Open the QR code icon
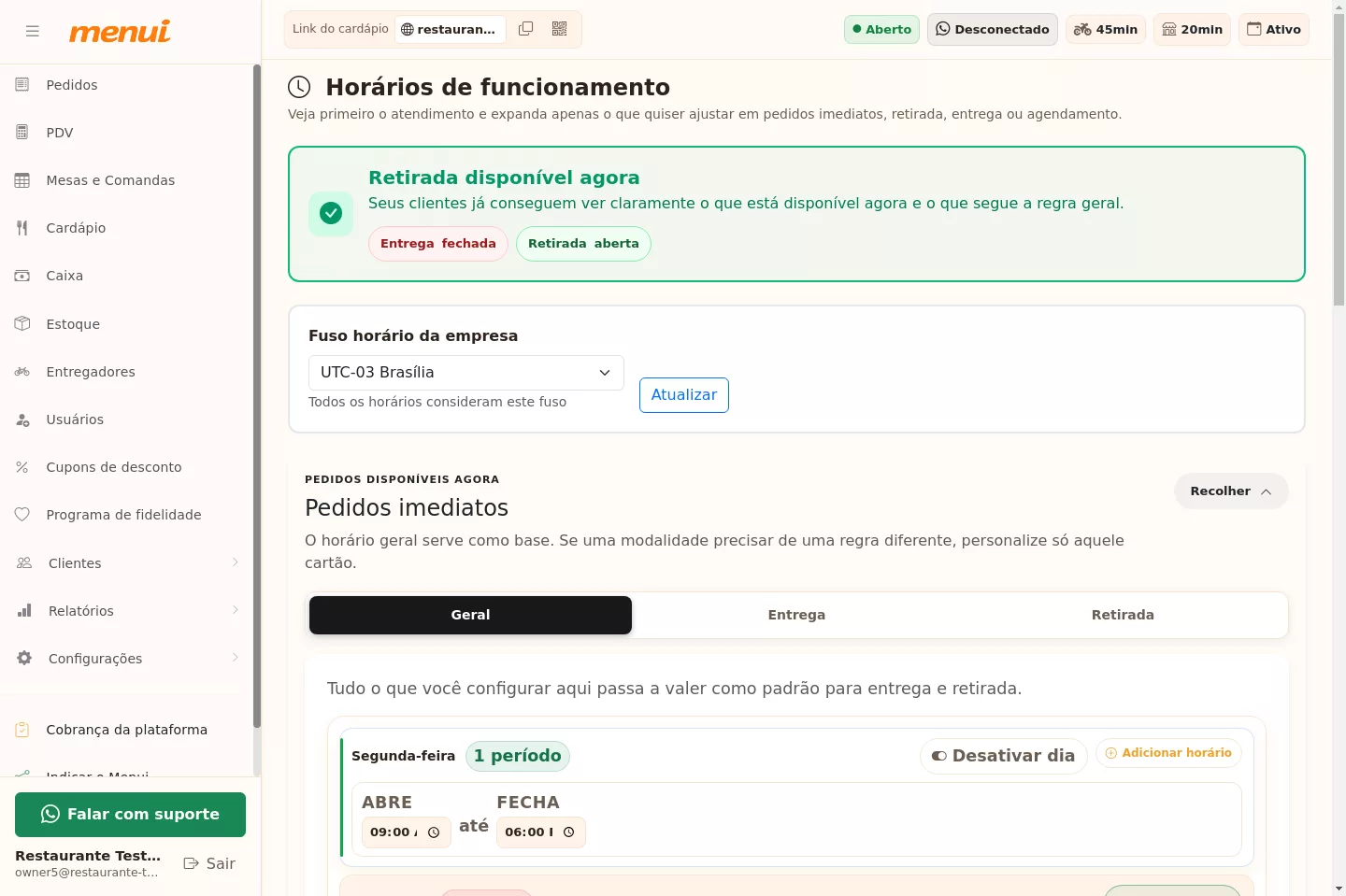Screen dimensions: 1346x896 point(560,29)
